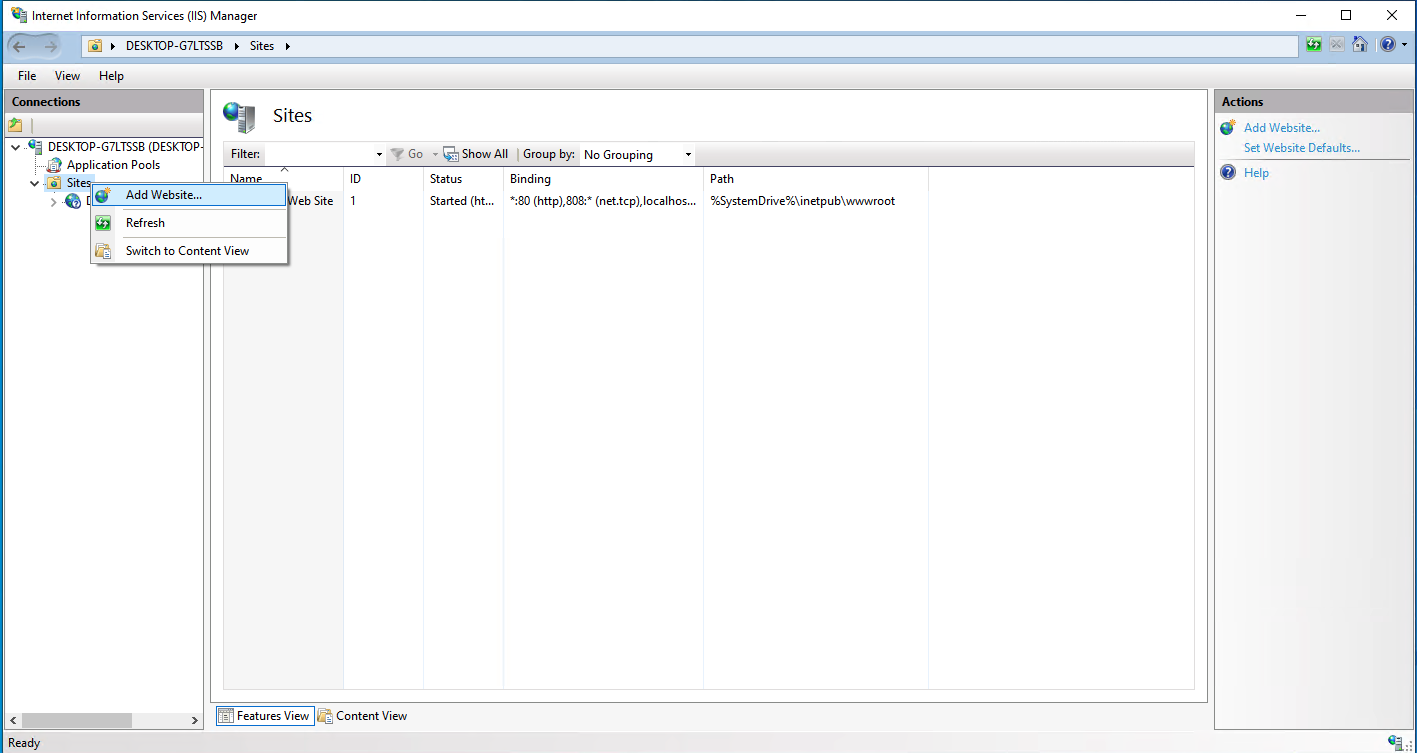Click the Connections scrollbar right arrow
Image resolution: width=1417 pixels, height=753 pixels.
click(x=195, y=720)
